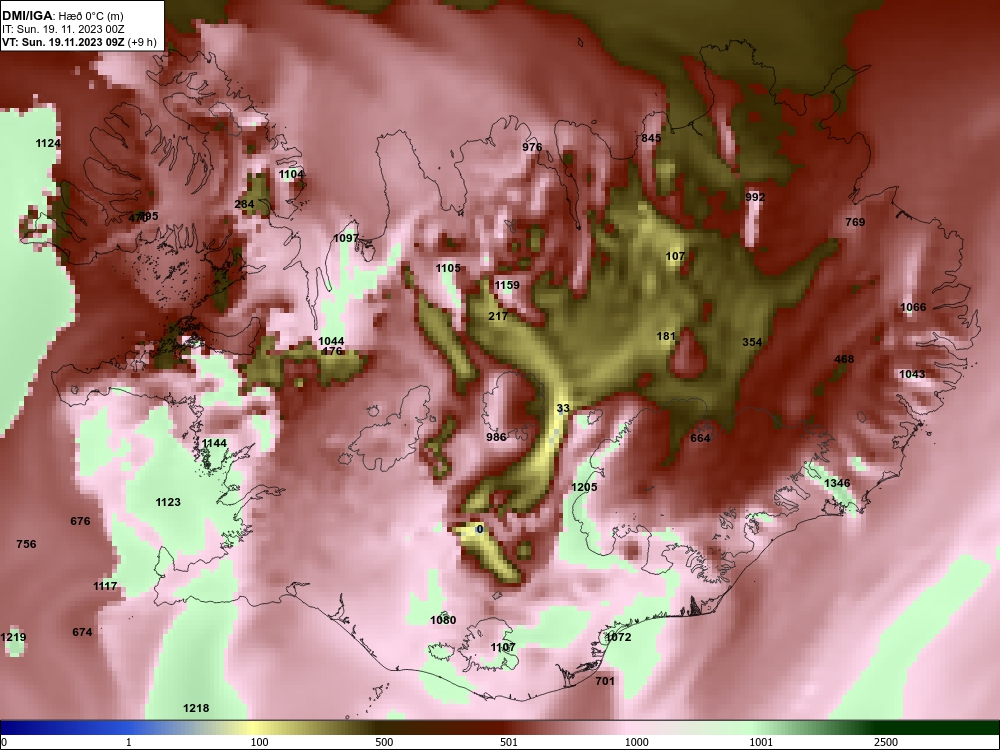
Task: Click the map value 217
Action: click(x=498, y=316)
